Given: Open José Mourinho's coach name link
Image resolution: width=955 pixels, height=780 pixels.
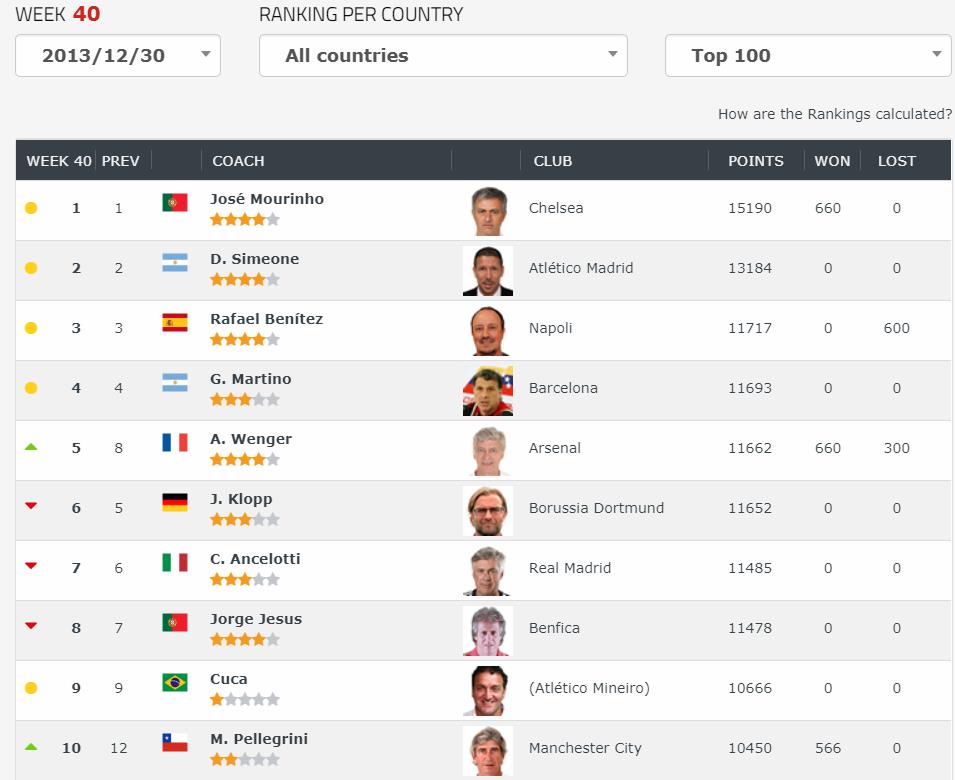Looking at the screenshot, I should tap(267, 199).
